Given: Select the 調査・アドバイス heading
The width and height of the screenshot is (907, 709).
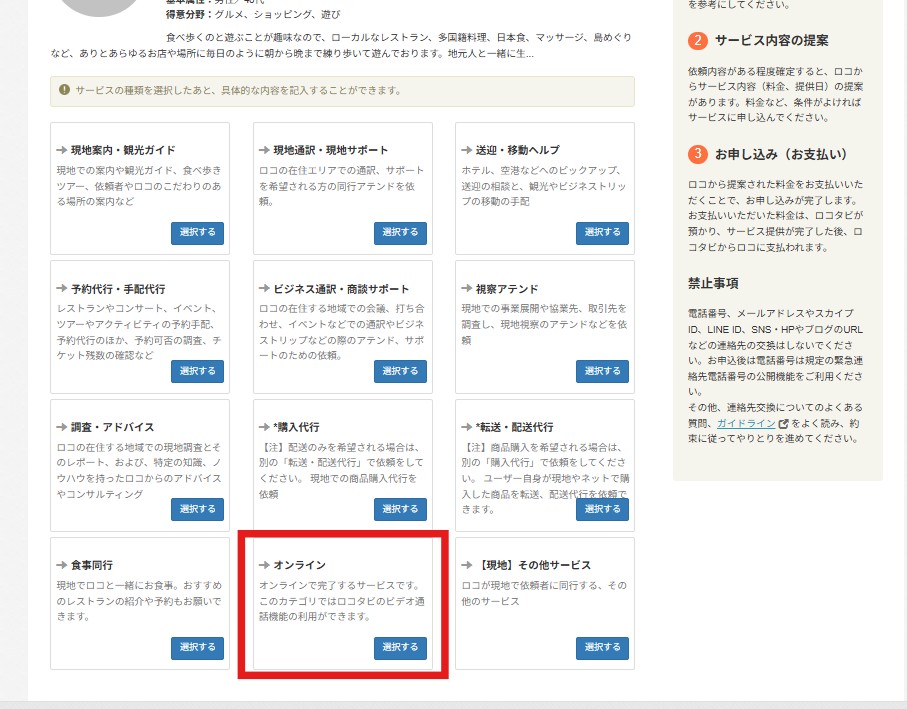Looking at the screenshot, I should [113, 427].
